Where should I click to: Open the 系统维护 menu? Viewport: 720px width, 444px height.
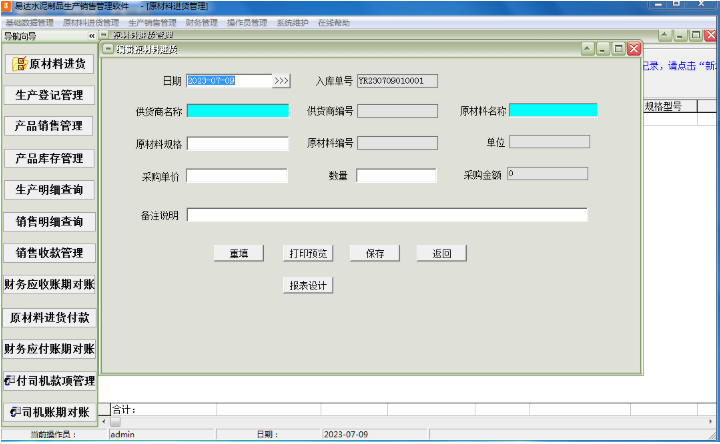(292, 22)
